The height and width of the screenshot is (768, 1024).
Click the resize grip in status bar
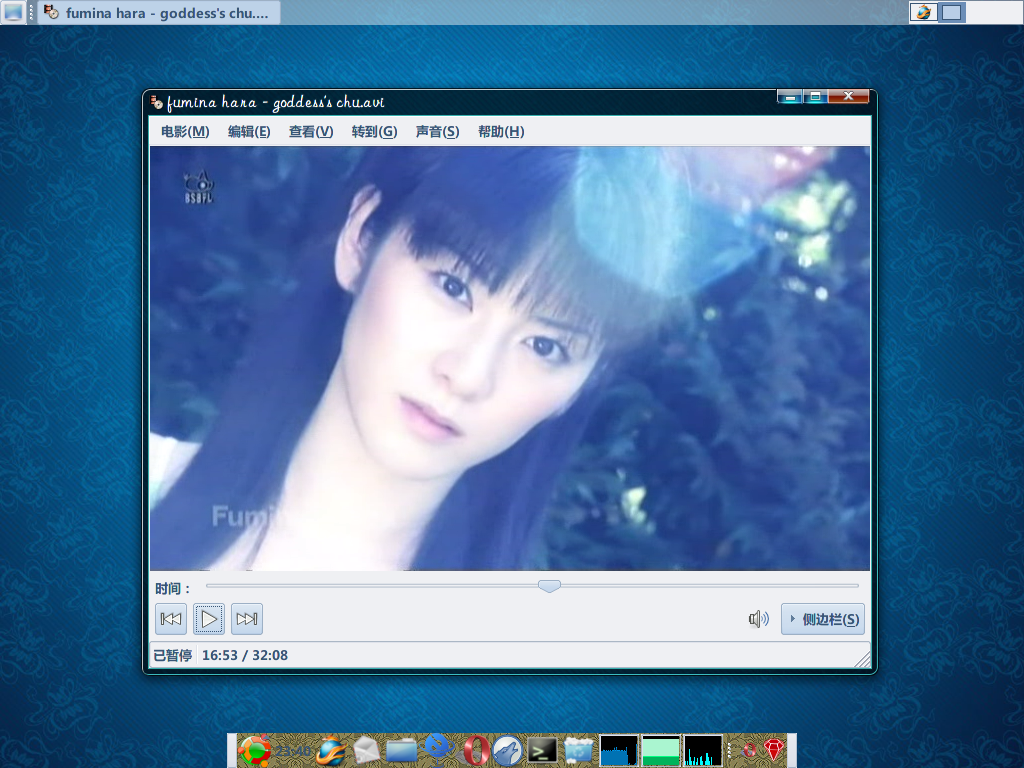(862, 659)
